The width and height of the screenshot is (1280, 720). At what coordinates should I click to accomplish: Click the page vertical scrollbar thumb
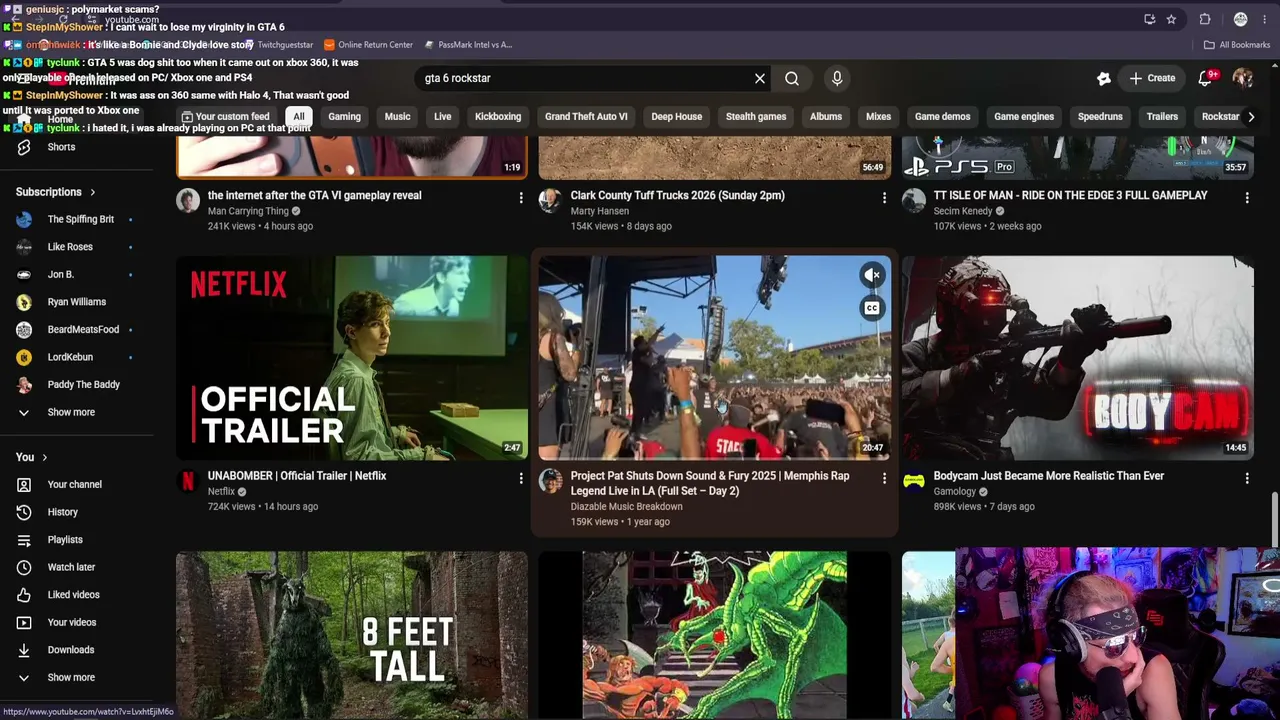(x=1274, y=519)
